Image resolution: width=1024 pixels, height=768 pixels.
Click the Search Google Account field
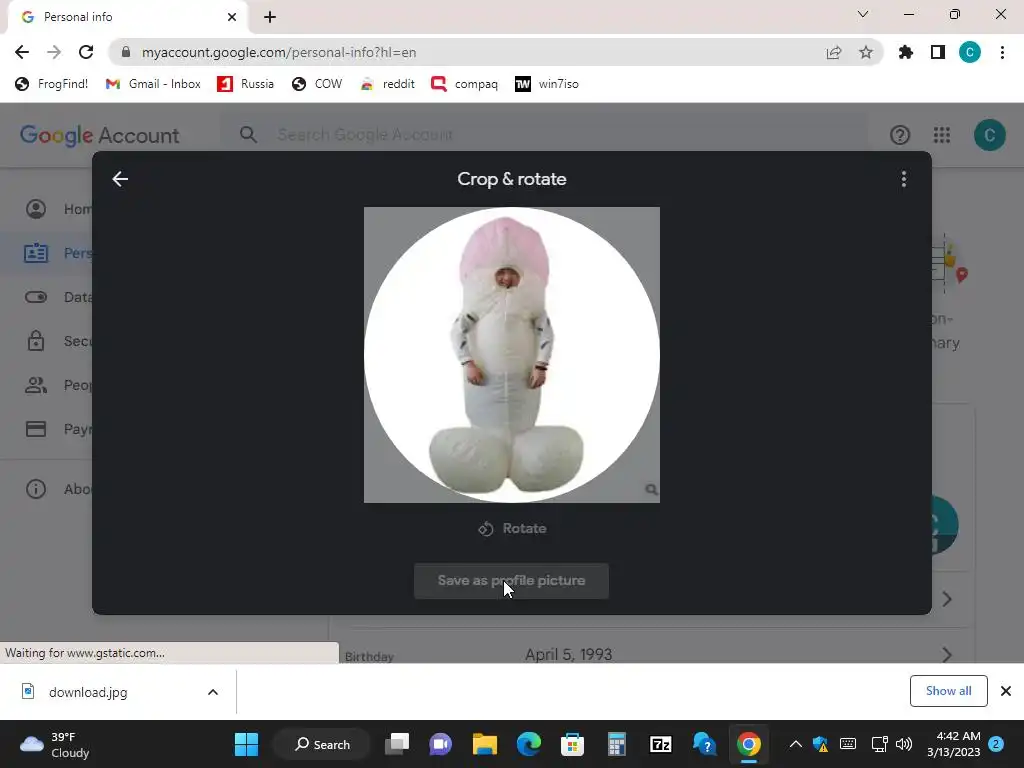543,135
